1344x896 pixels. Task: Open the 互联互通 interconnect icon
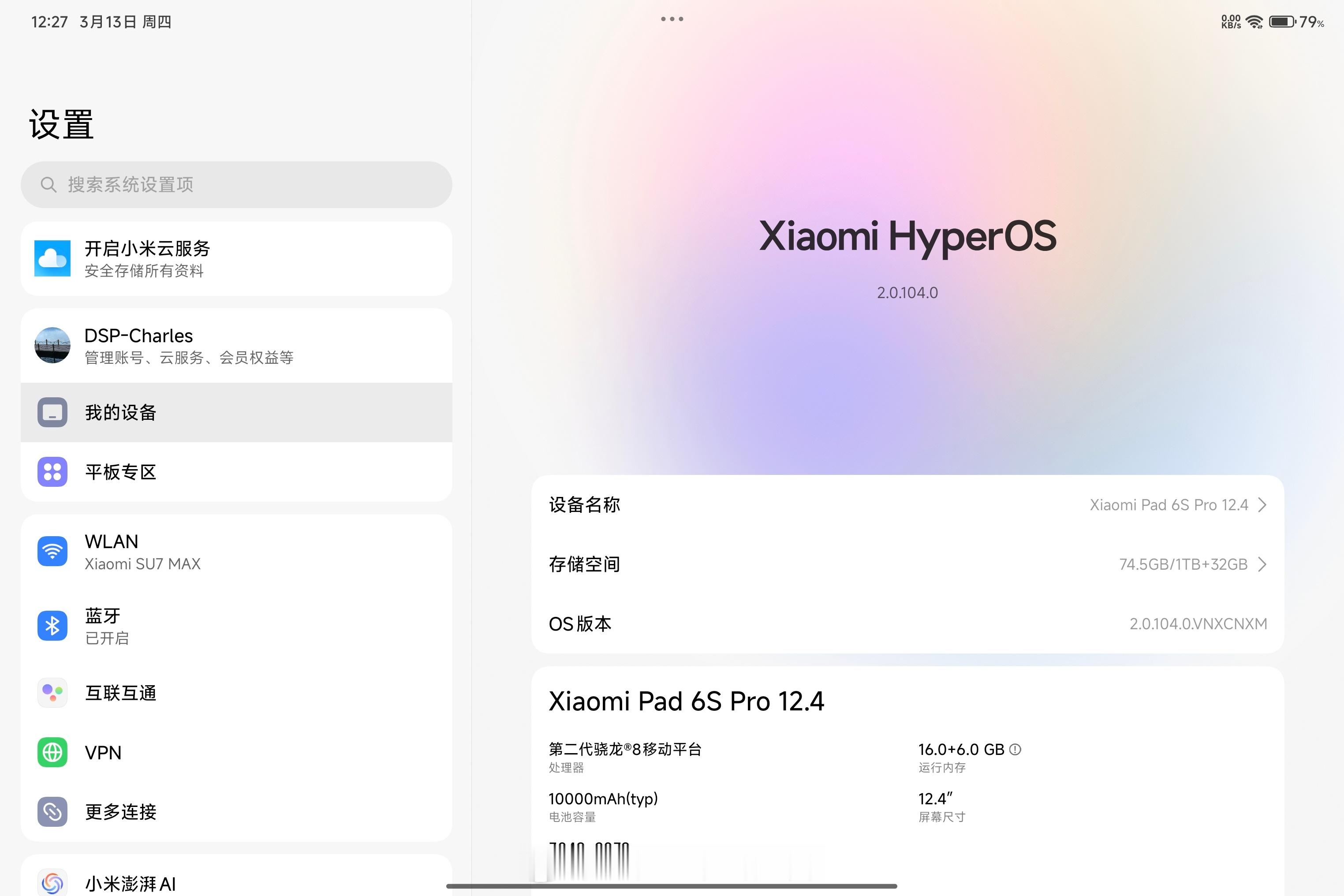(x=52, y=693)
